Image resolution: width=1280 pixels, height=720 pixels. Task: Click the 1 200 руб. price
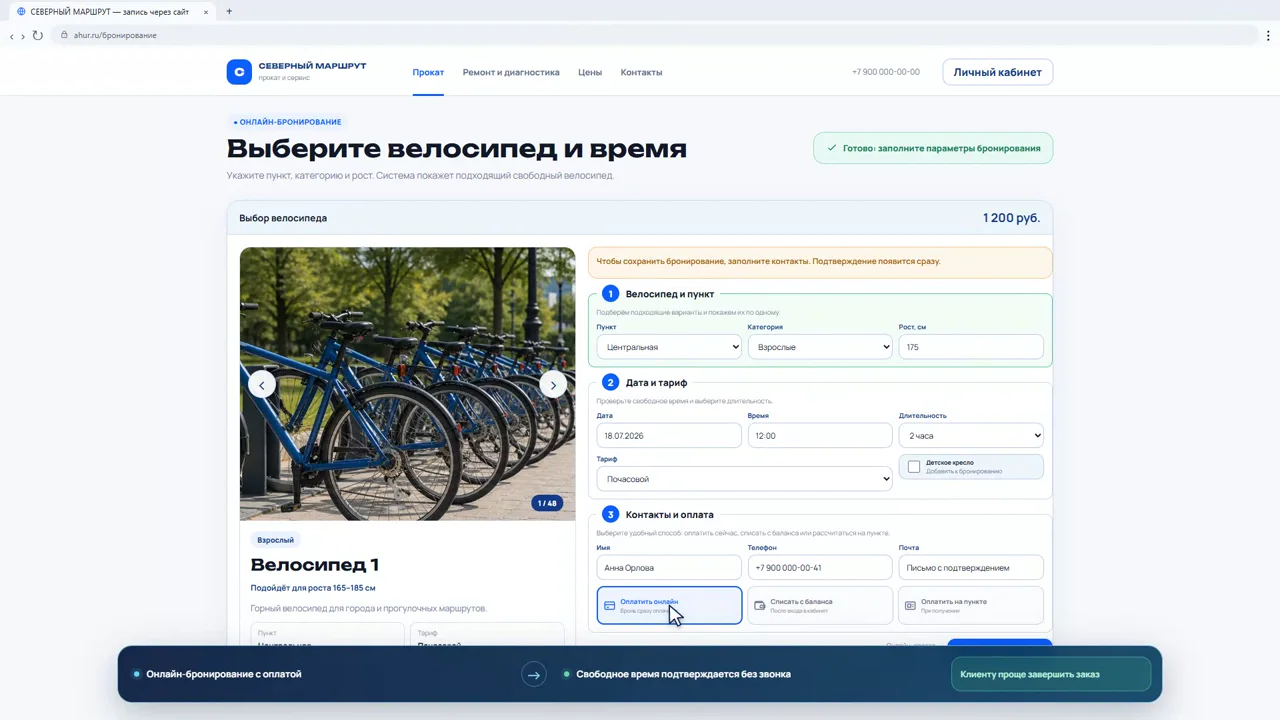point(1011,218)
